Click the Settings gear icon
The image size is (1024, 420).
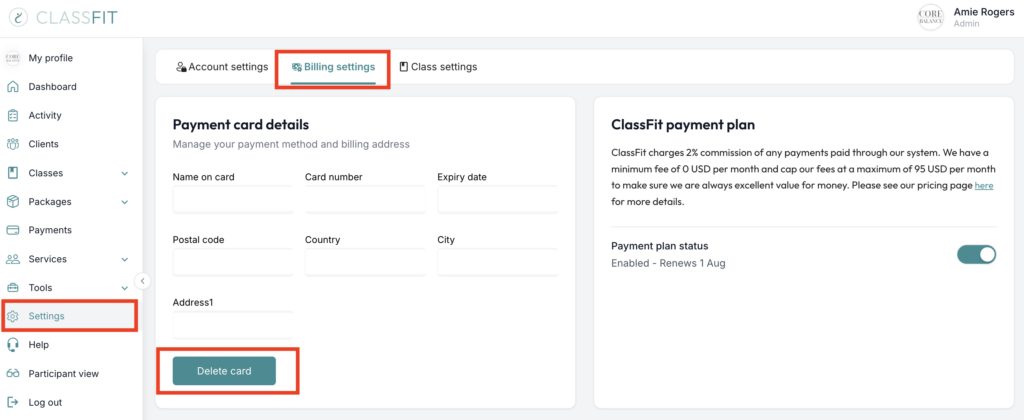12,317
